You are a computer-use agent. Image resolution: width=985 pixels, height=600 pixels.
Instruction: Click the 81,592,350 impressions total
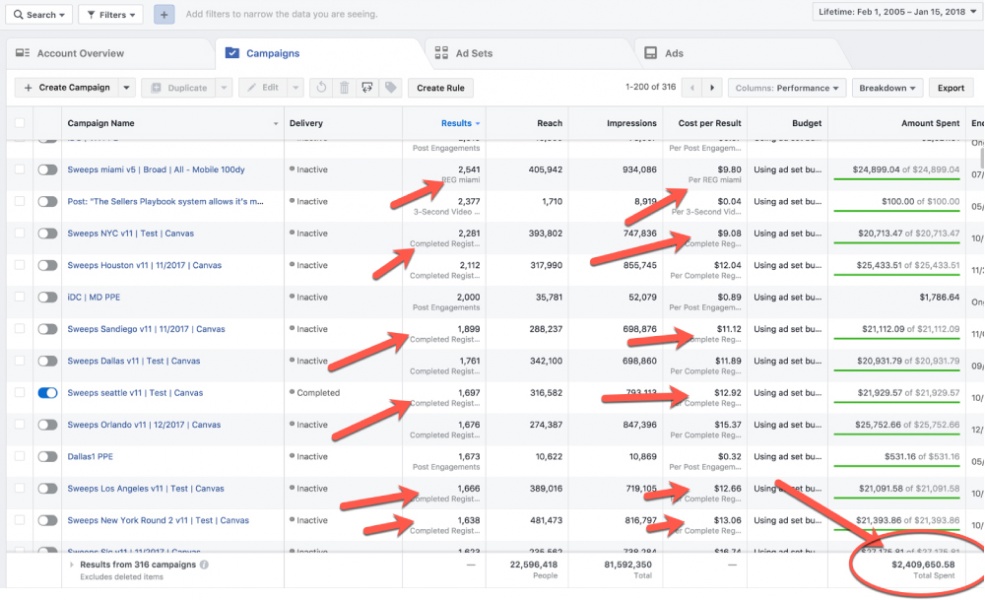coord(628,564)
